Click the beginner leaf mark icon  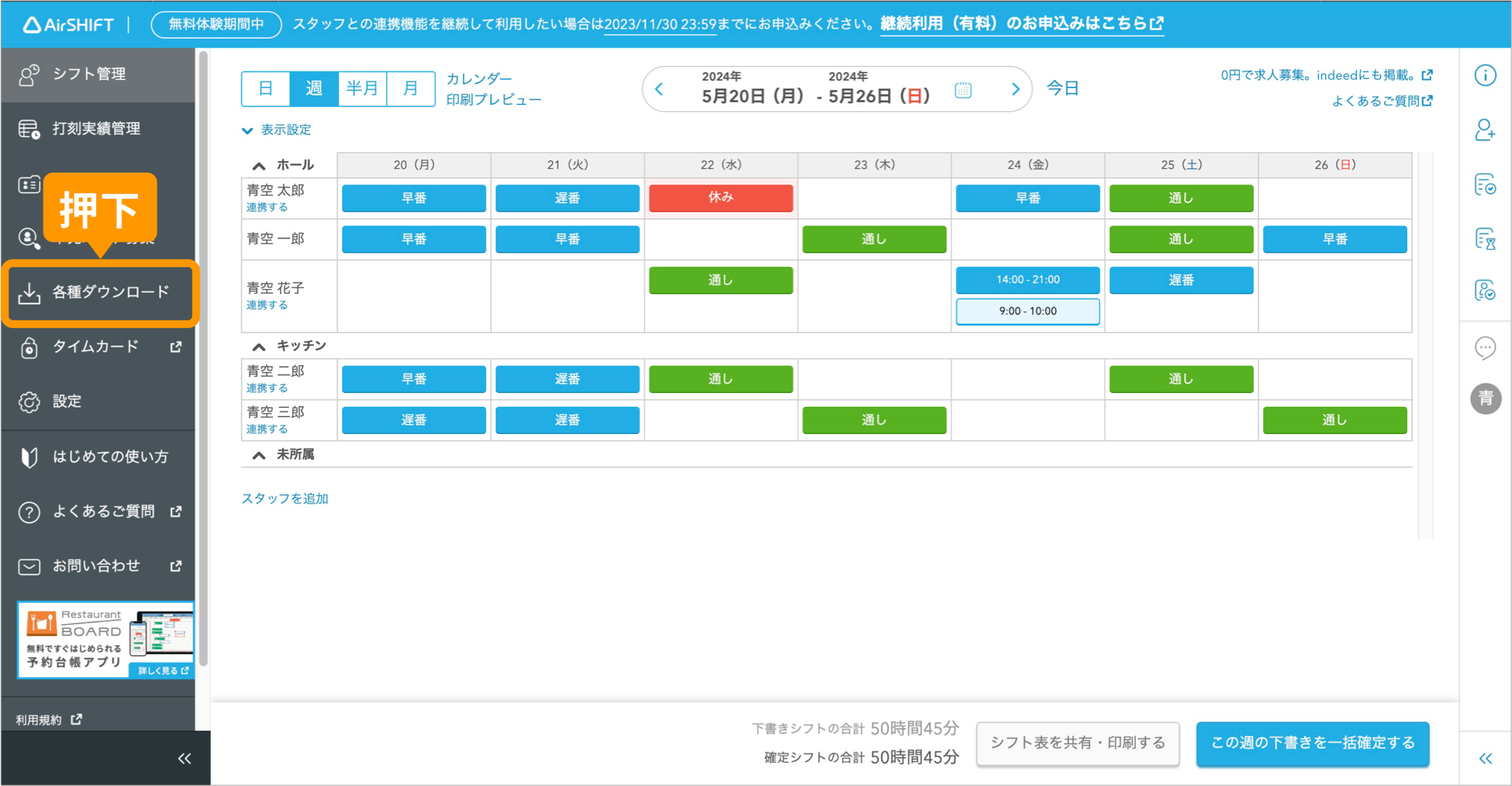point(29,457)
